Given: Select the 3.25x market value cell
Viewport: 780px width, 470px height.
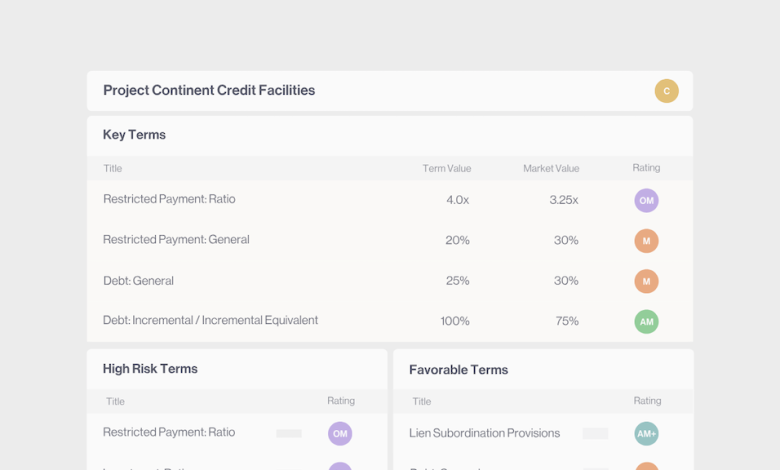Looking at the screenshot, I should [564, 200].
